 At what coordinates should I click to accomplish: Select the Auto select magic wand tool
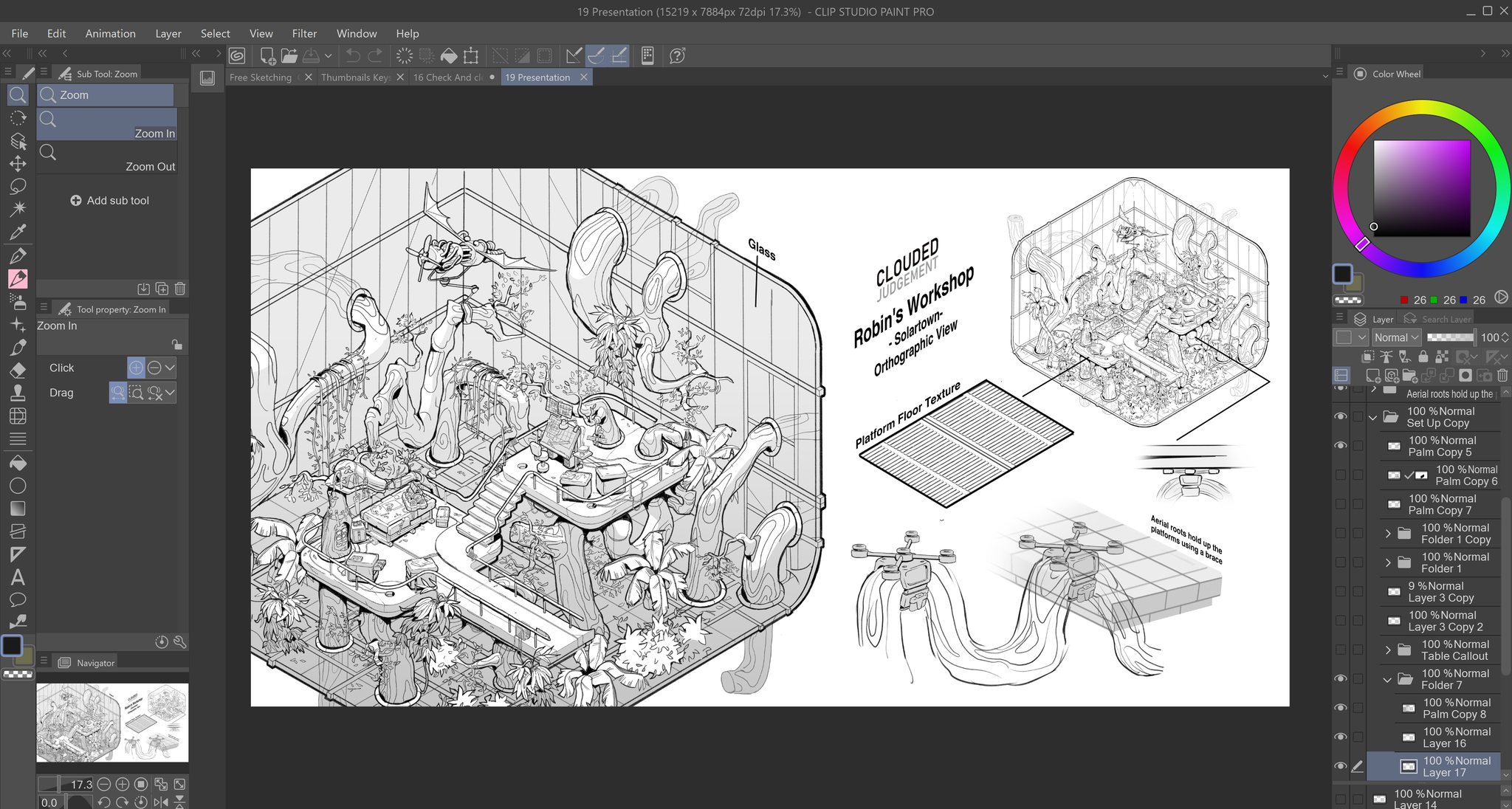18,209
